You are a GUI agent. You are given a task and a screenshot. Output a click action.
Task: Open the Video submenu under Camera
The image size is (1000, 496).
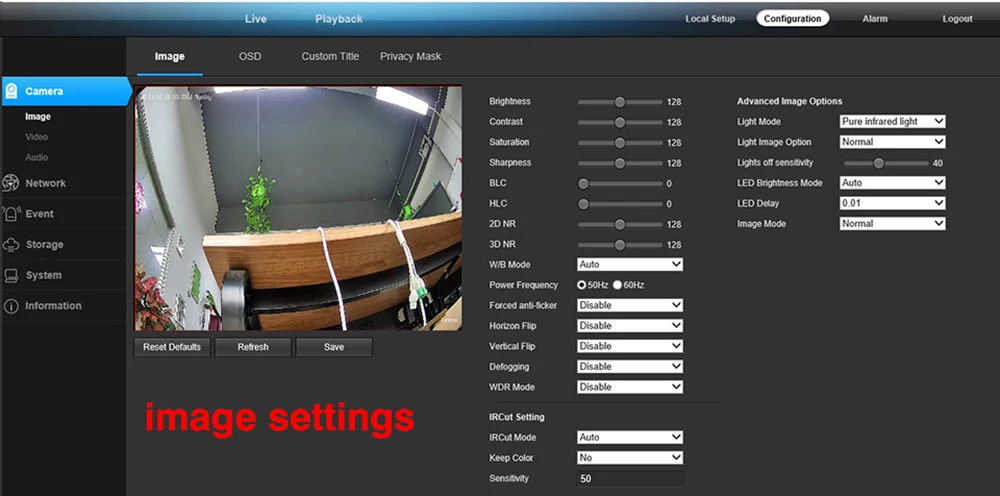36,137
